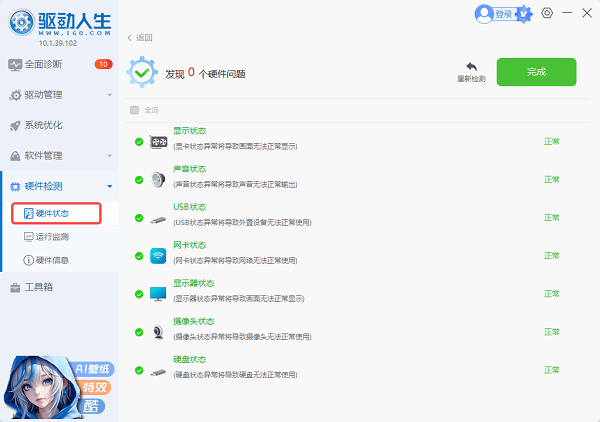Click the 显示状态 green check
This screenshot has height=422, width=600.
[139, 142]
